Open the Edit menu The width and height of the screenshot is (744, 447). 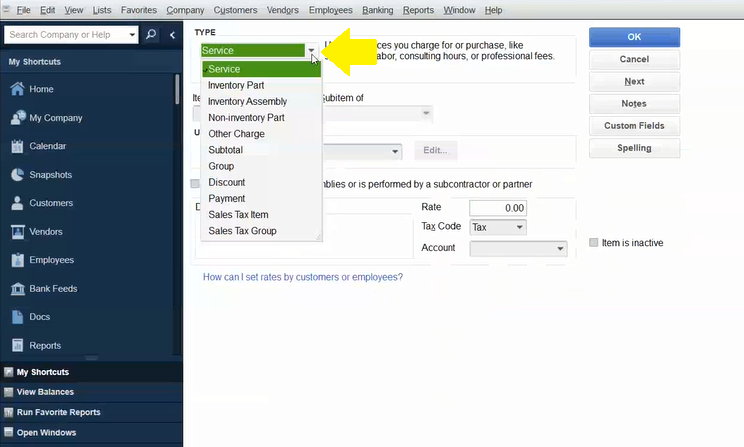(x=47, y=10)
